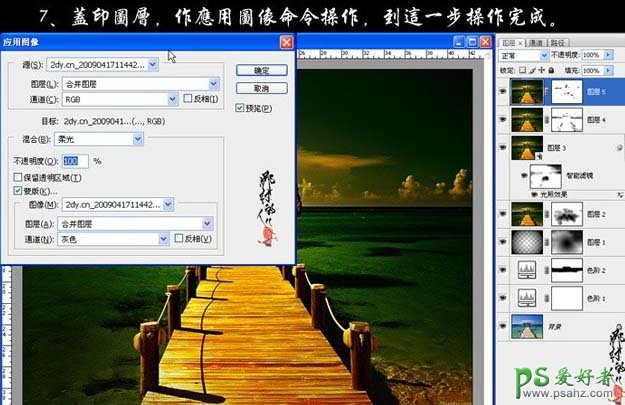Uncheck the 预览 preview checkbox
Screen dimensions: 625x405
click(x=240, y=107)
